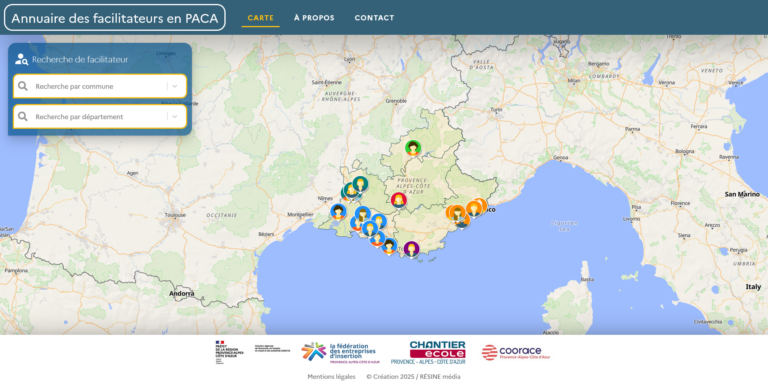Click the OCCITANIE region label
Image resolution: width=768 pixels, height=382 pixels.
[x=221, y=215]
